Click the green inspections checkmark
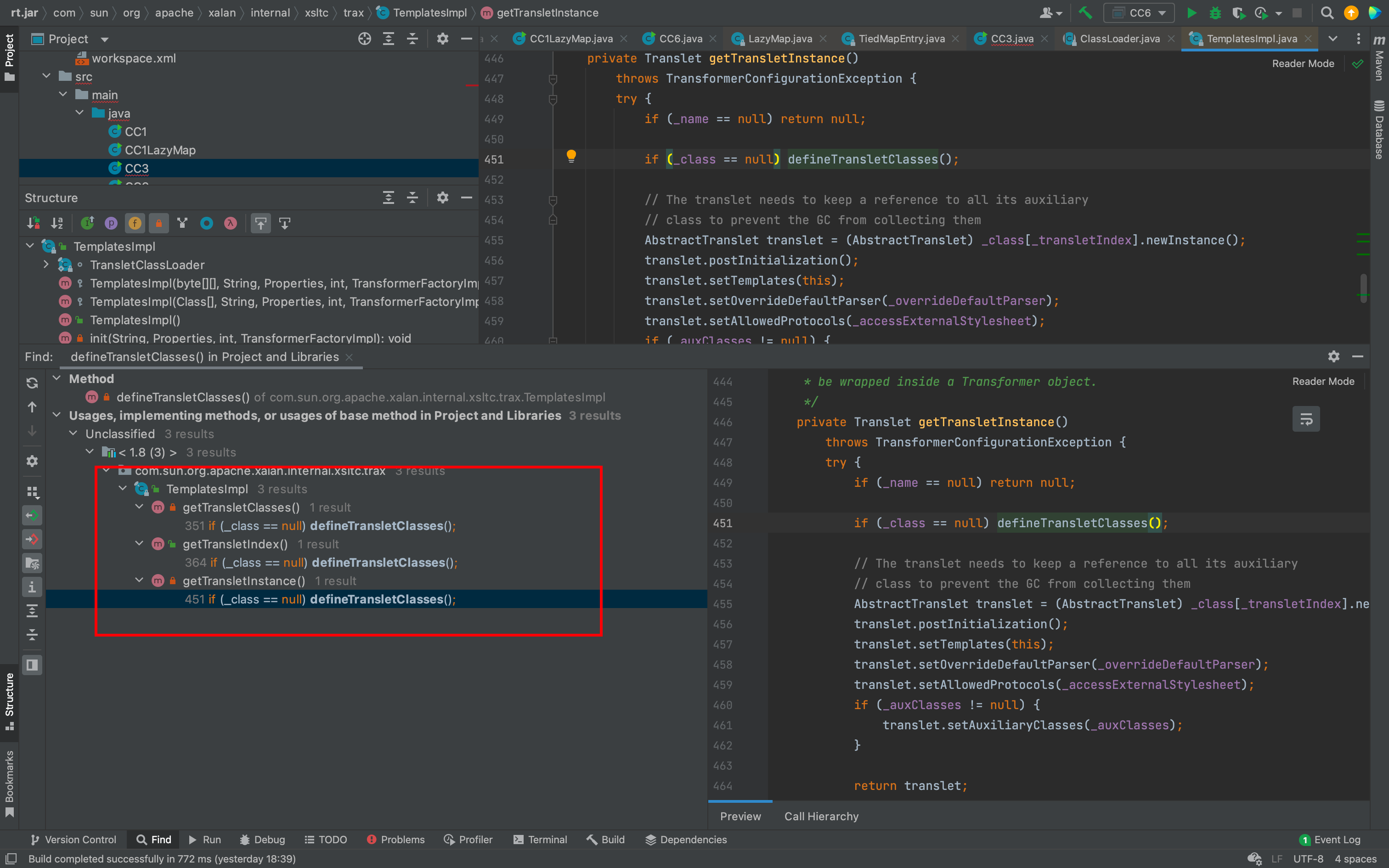This screenshot has height=868, width=1389. point(1357,64)
